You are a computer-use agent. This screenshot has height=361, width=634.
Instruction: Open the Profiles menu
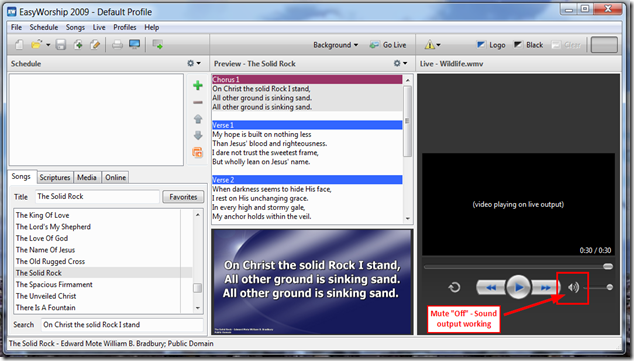click(125, 27)
